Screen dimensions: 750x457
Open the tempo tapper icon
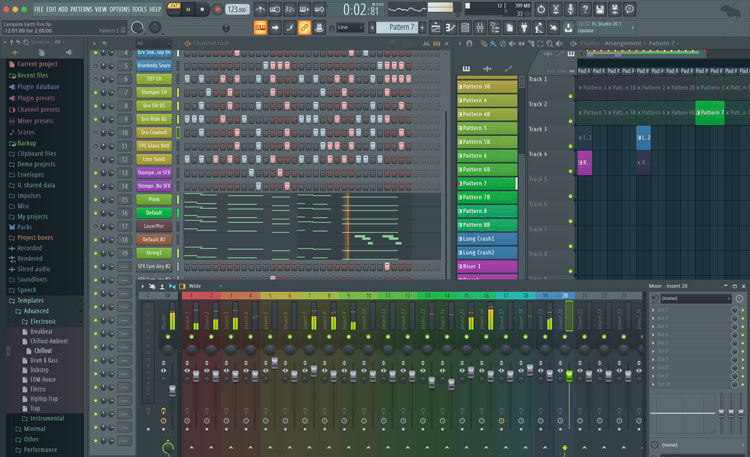539,28
